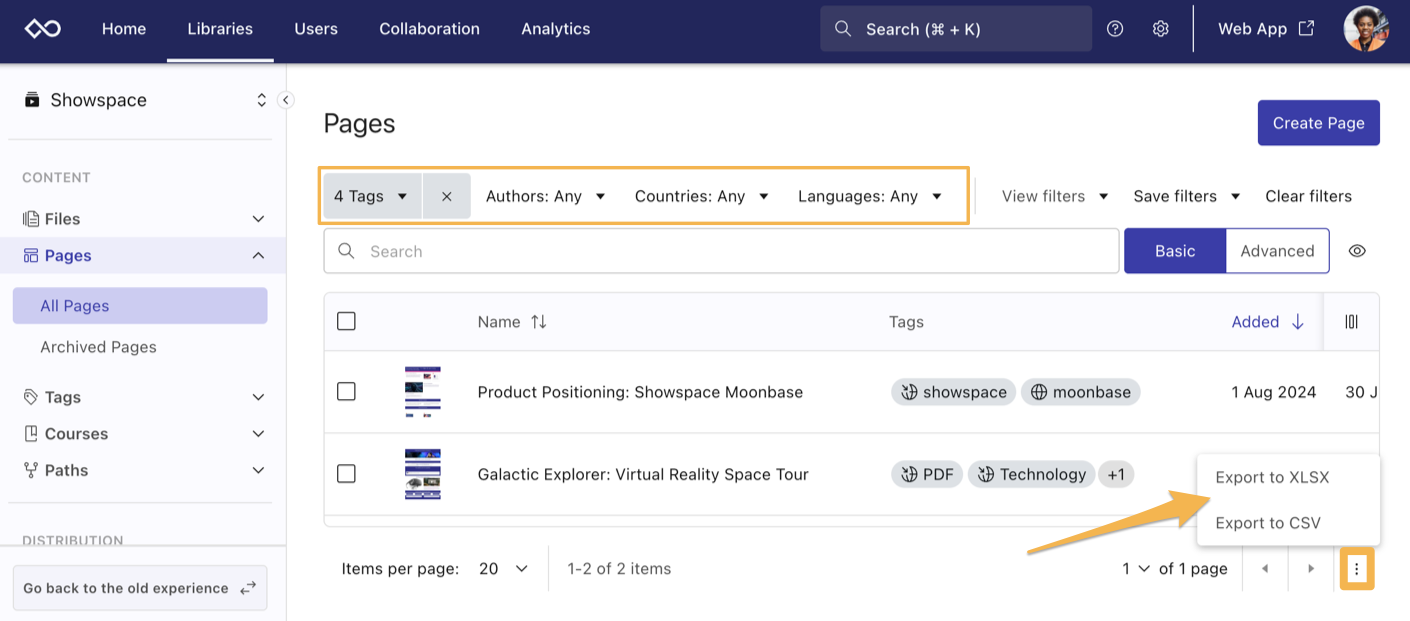Image resolution: width=1410 pixels, height=621 pixels.
Task: Open the Authors: Any filter dropdown
Action: pos(546,196)
